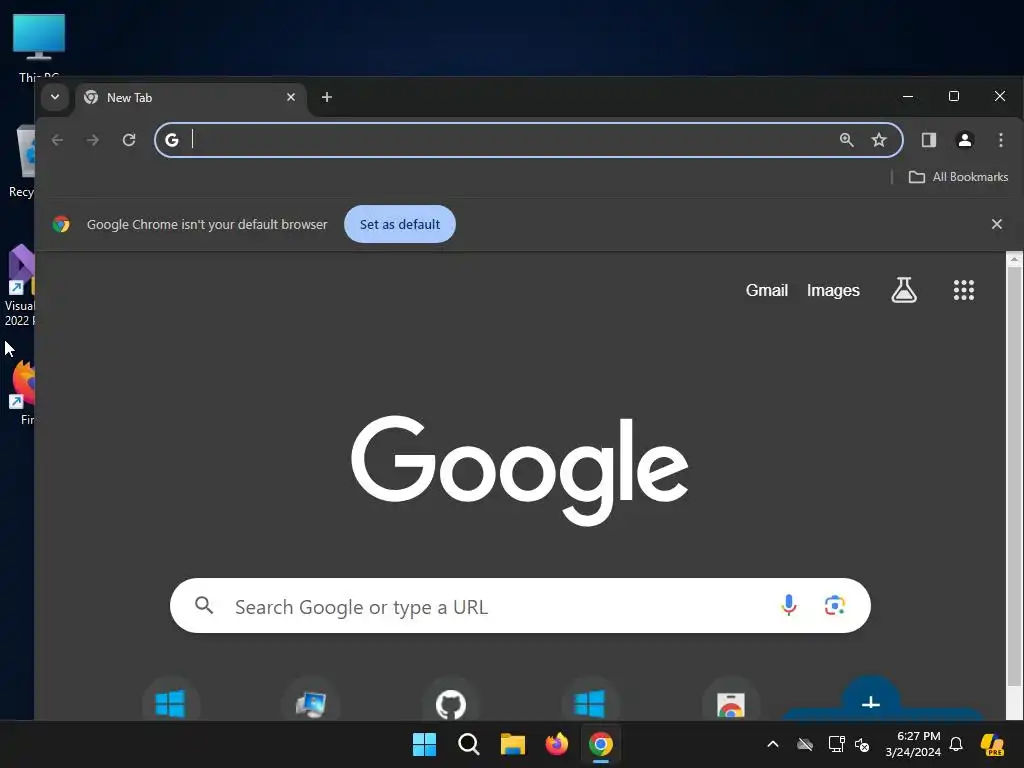1024x768 pixels.
Task: Click Set as default button
Action: tap(400, 224)
